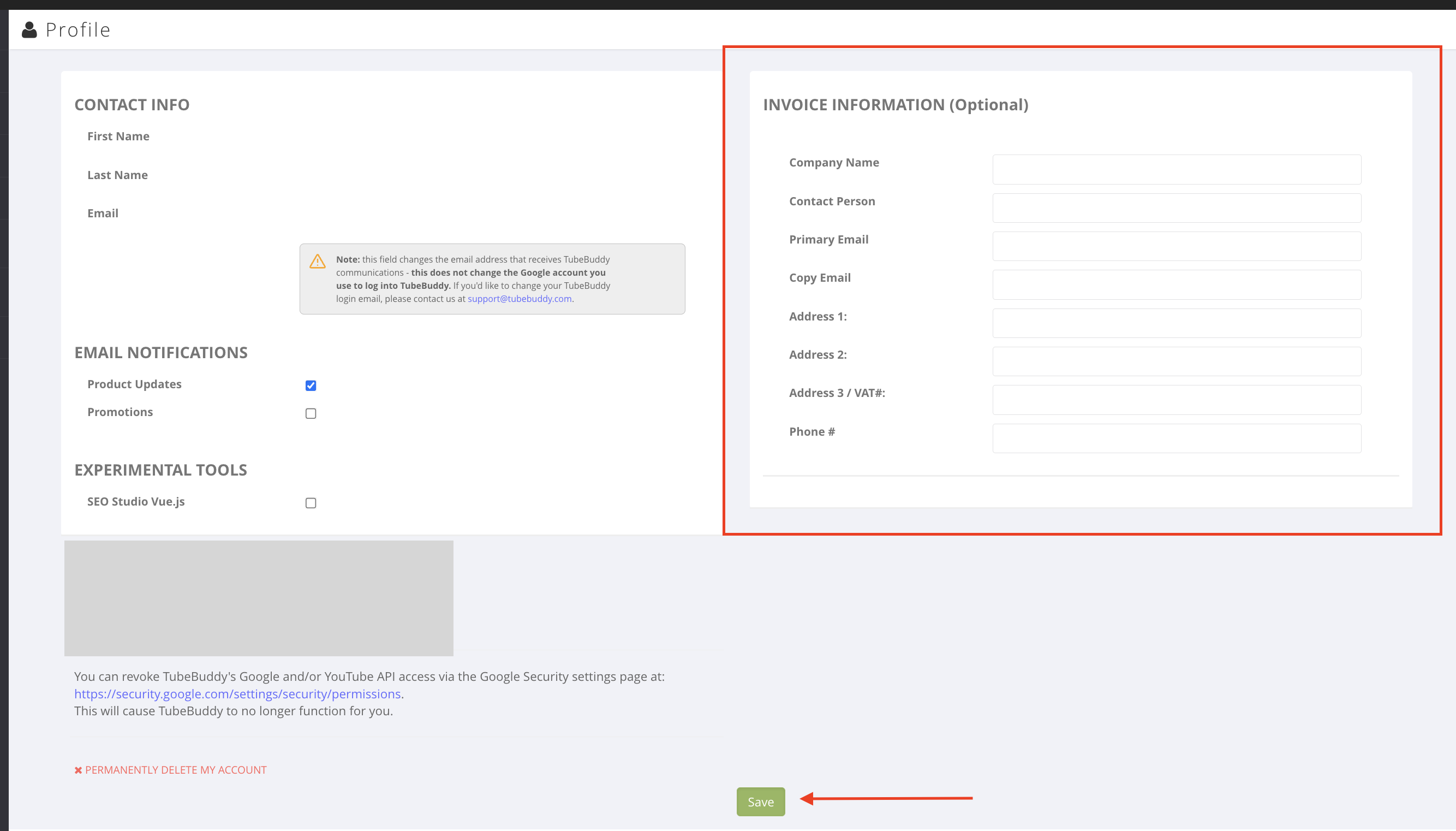Click the First Name label

[x=118, y=136]
